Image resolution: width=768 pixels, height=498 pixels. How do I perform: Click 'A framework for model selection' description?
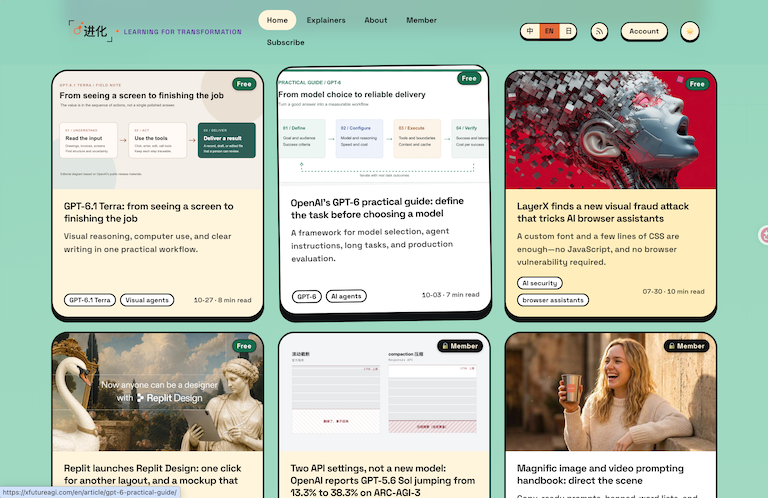[372, 245]
